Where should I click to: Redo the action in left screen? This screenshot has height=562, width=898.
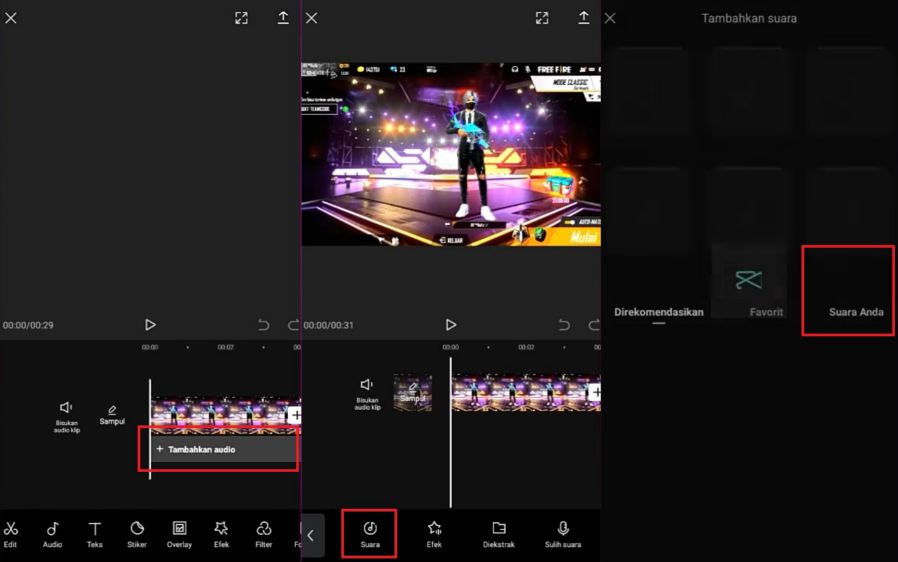294,325
